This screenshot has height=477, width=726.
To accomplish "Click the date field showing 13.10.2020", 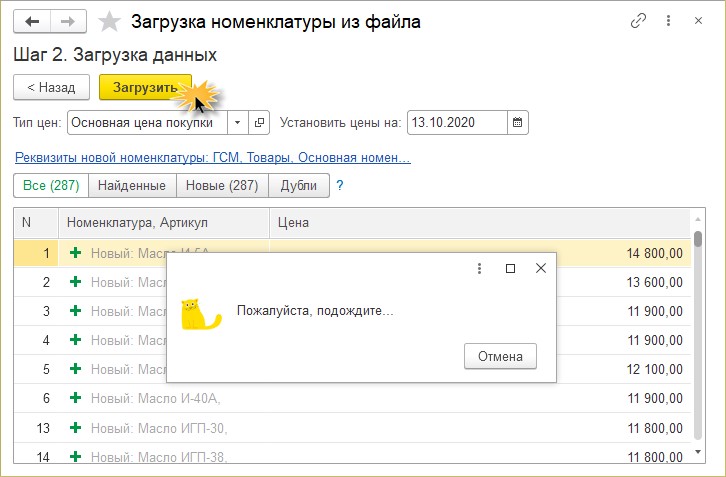I will point(455,122).
